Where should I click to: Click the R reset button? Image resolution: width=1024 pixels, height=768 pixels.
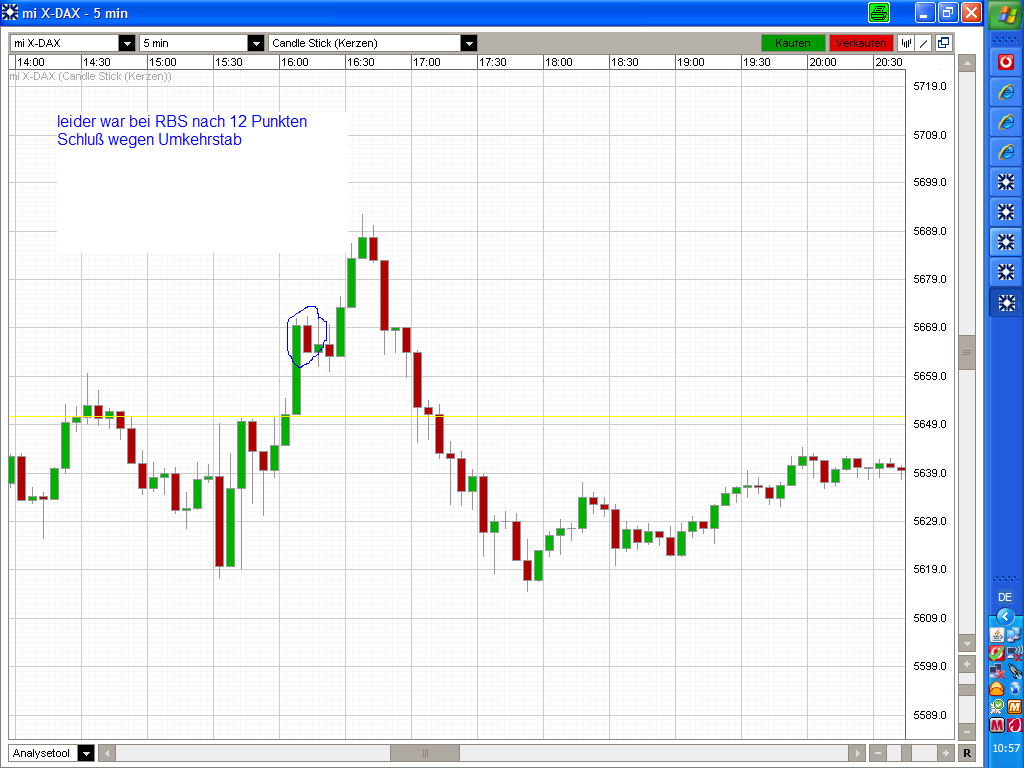coord(967,753)
